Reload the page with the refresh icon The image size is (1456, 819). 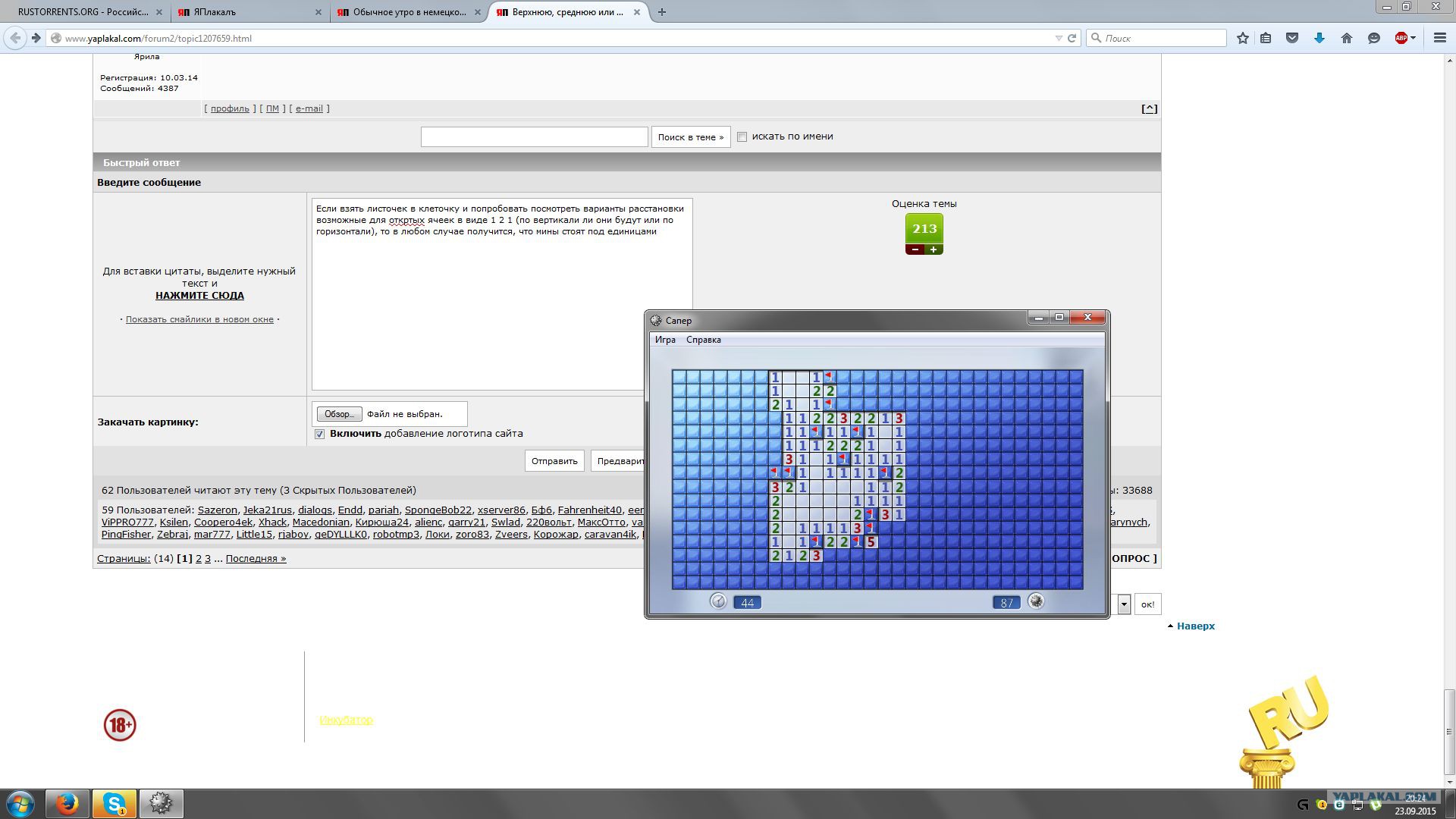(1072, 38)
